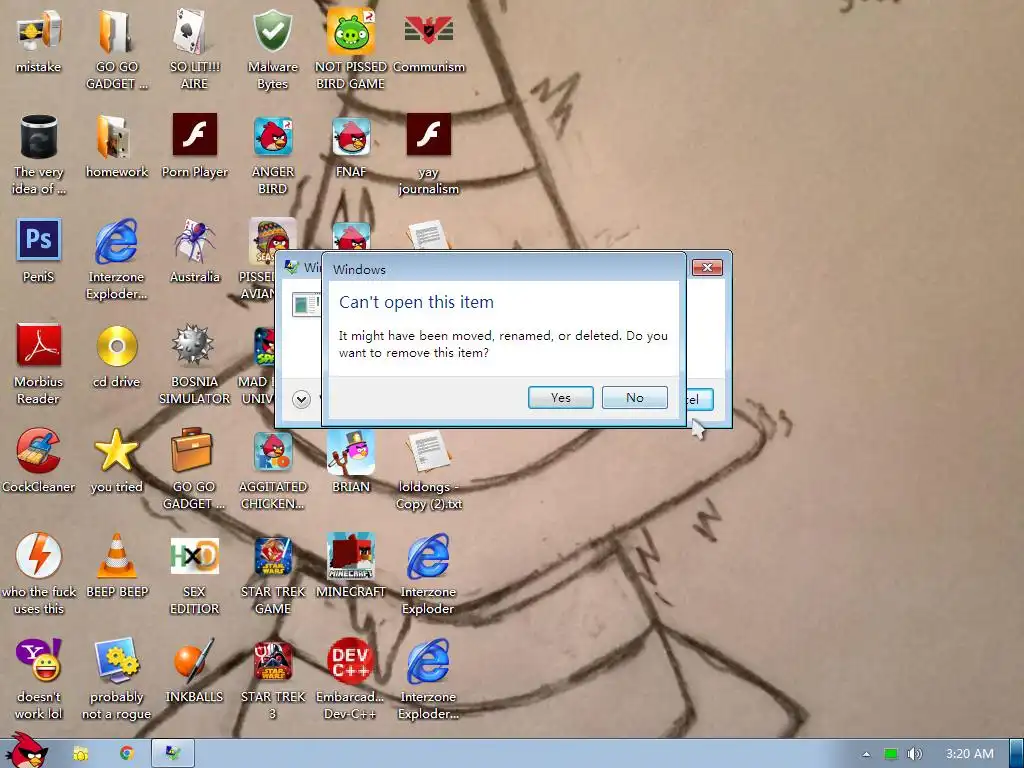This screenshot has height=768, width=1024.
Task: Select the STAR TREK GAME icon
Action: tap(272, 575)
